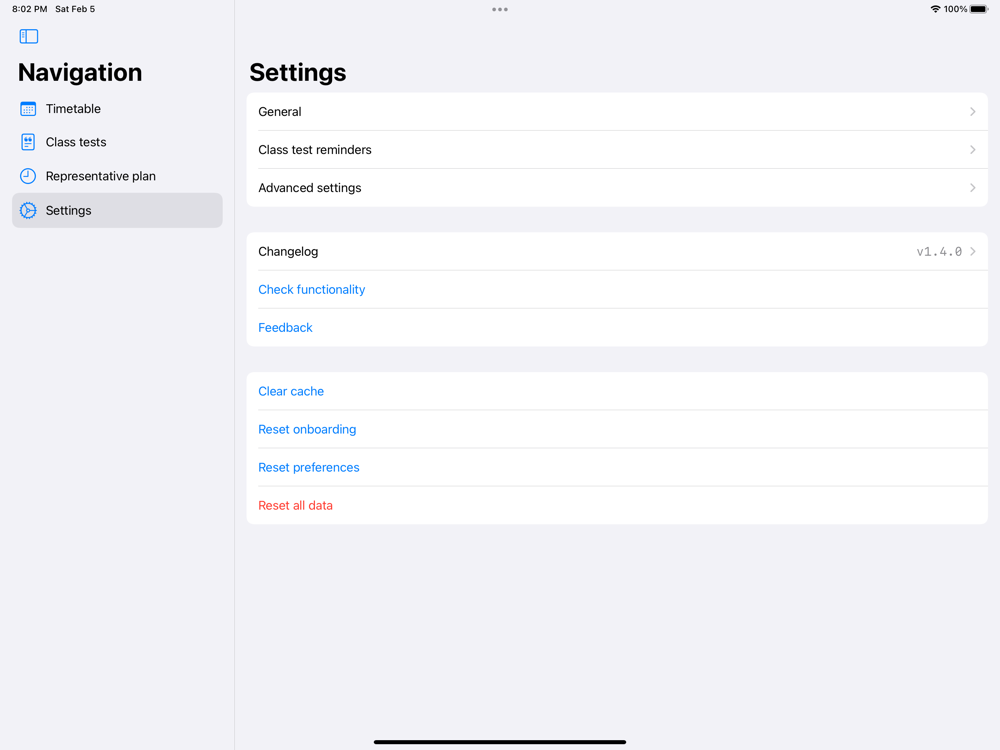Screen dimensions: 1000x750
Task: Click the Class tests document icon
Action: pyautogui.click(x=28, y=142)
